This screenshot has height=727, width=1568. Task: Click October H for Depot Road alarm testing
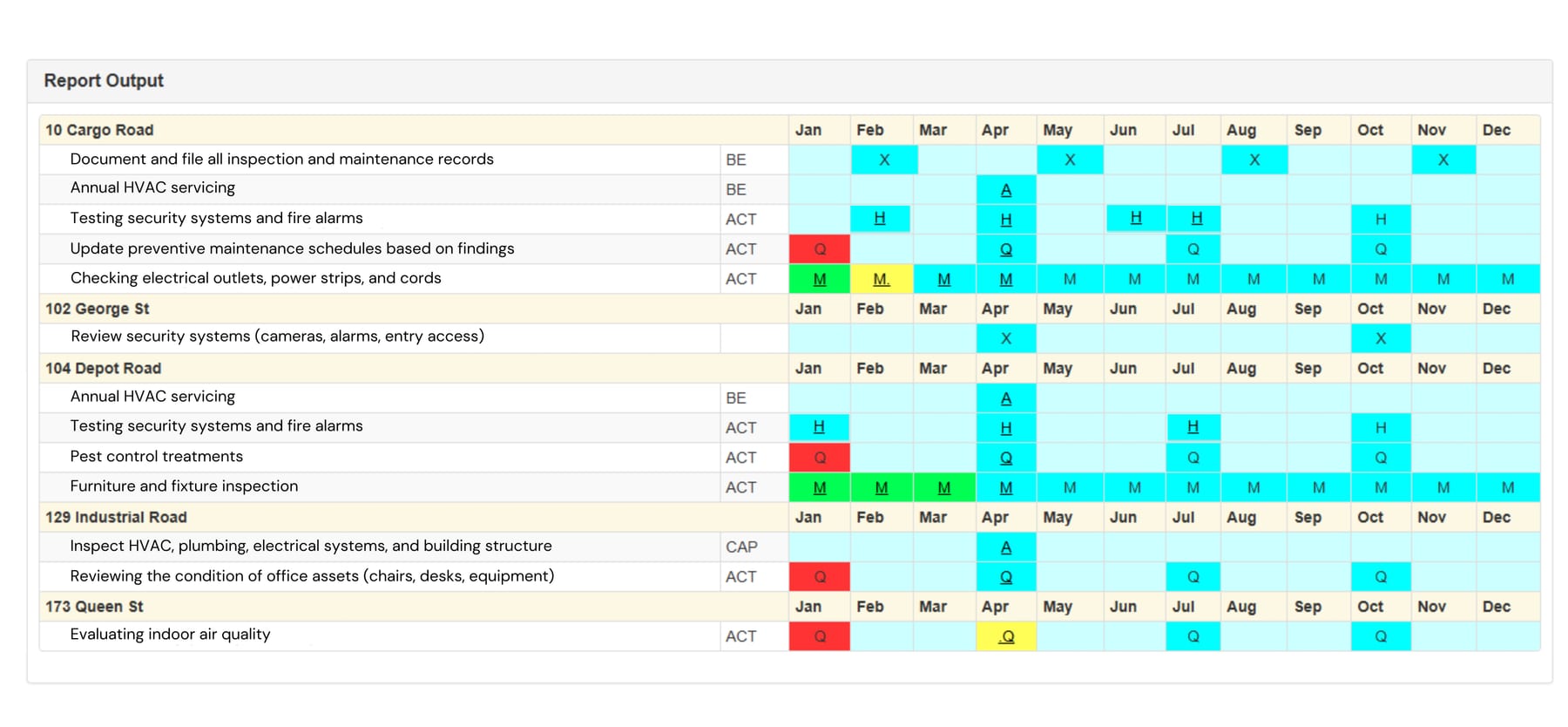pos(1381,428)
